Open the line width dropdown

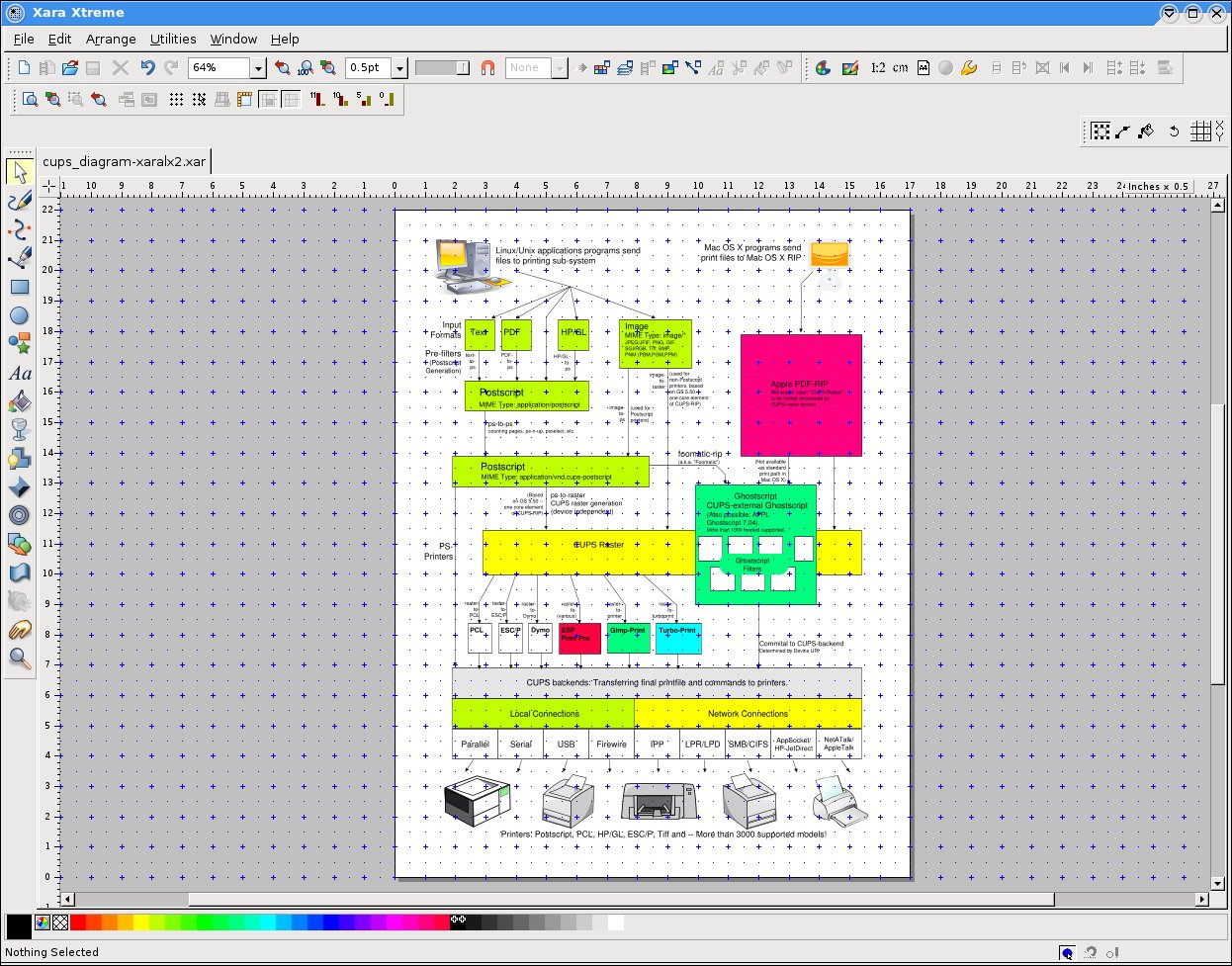[400, 68]
